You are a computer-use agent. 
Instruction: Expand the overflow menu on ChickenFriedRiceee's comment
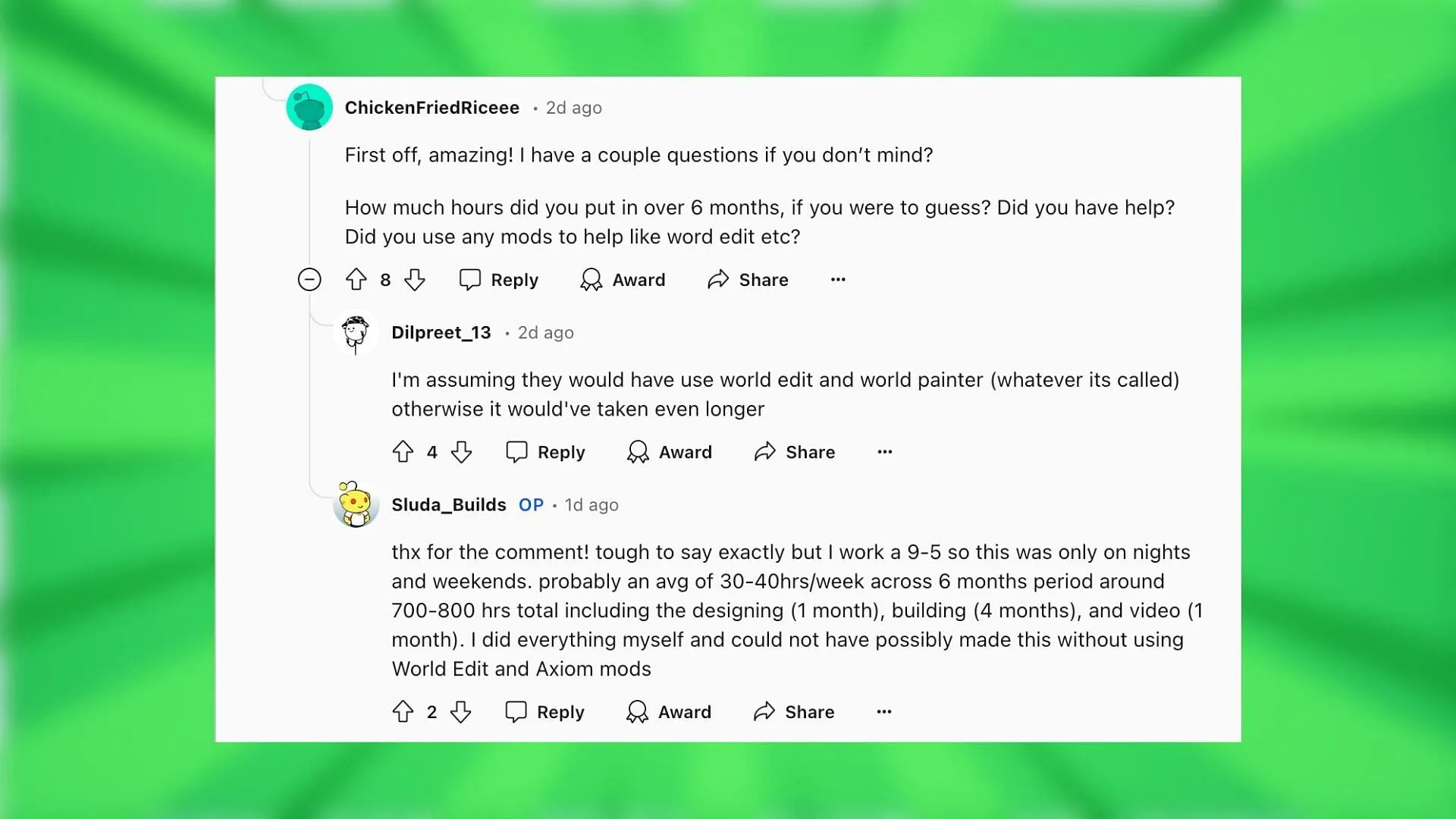click(x=838, y=279)
